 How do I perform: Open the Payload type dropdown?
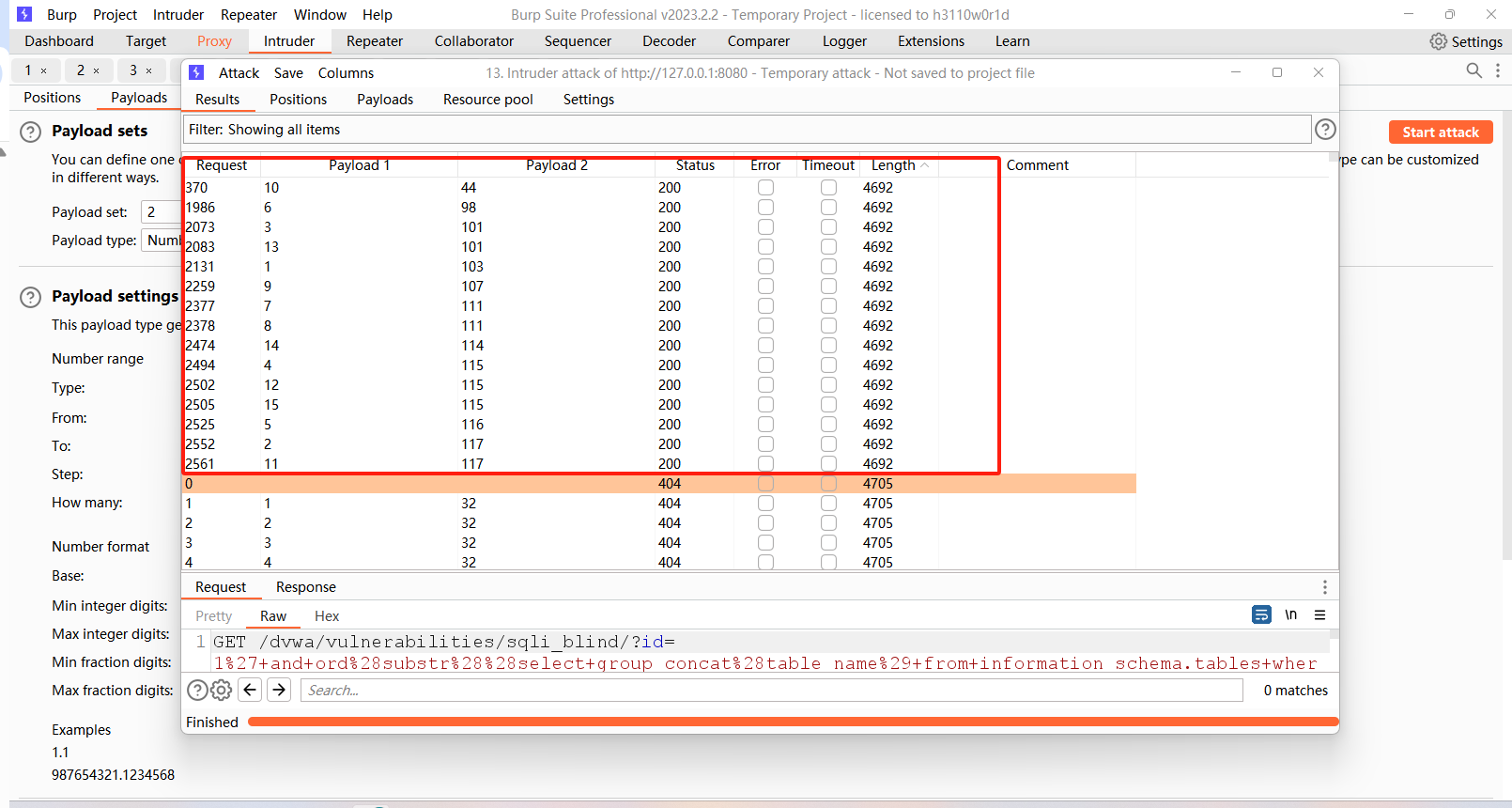(x=162, y=241)
